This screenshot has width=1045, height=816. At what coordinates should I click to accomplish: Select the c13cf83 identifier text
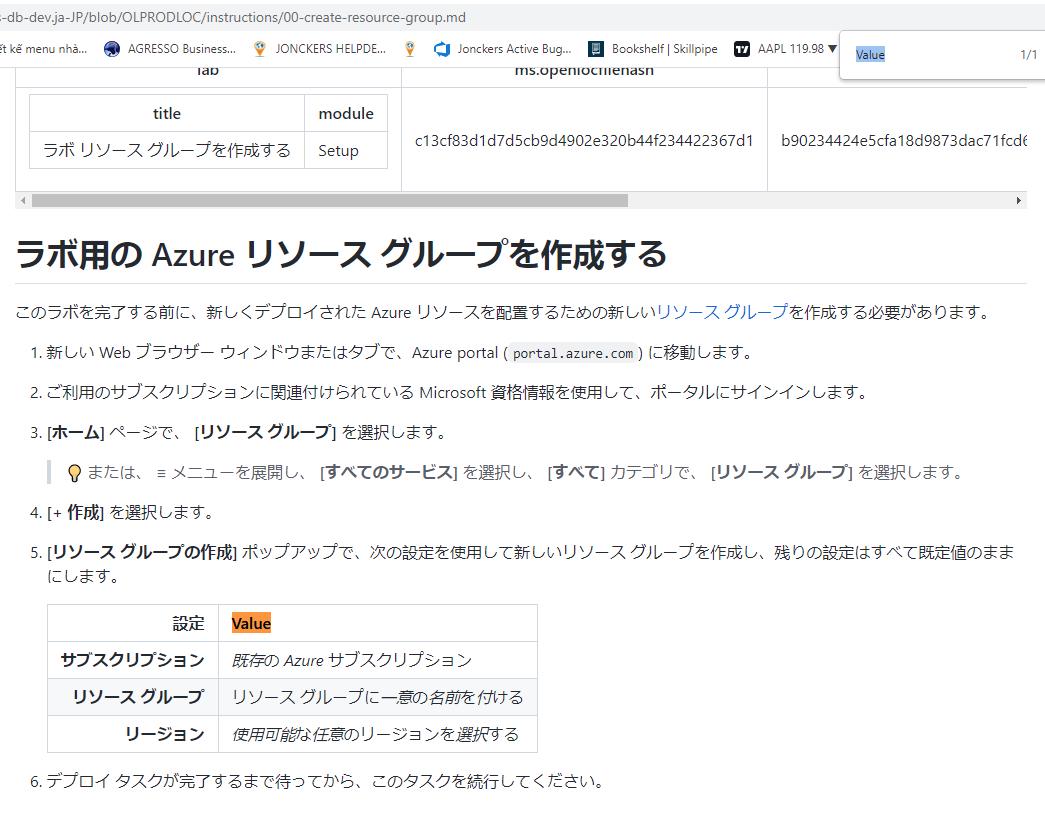583,141
